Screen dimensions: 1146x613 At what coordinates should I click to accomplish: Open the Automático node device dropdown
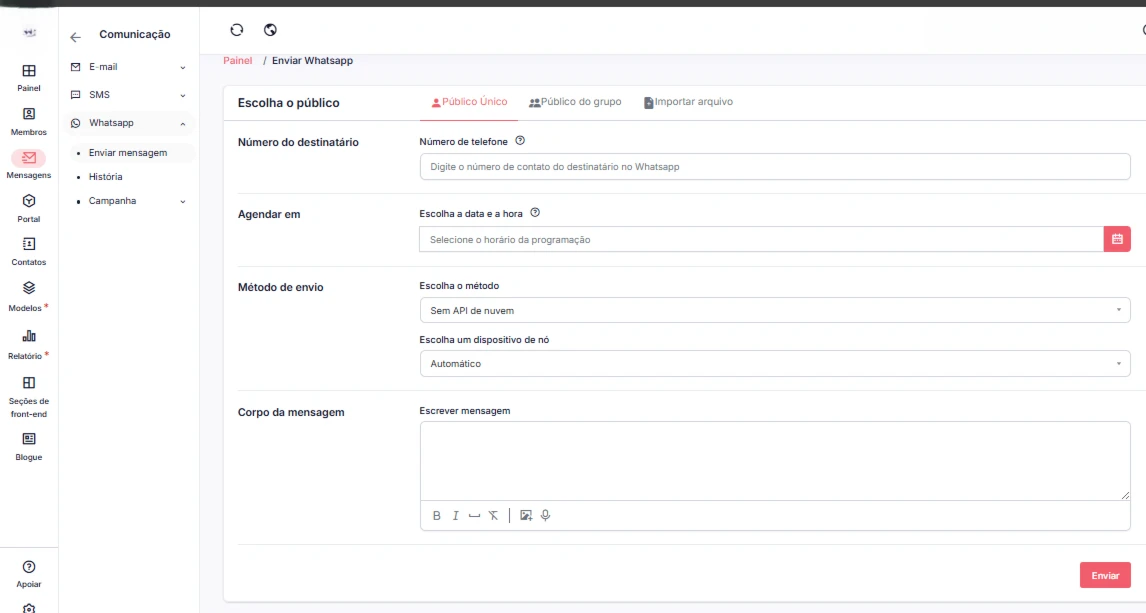coord(775,364)
